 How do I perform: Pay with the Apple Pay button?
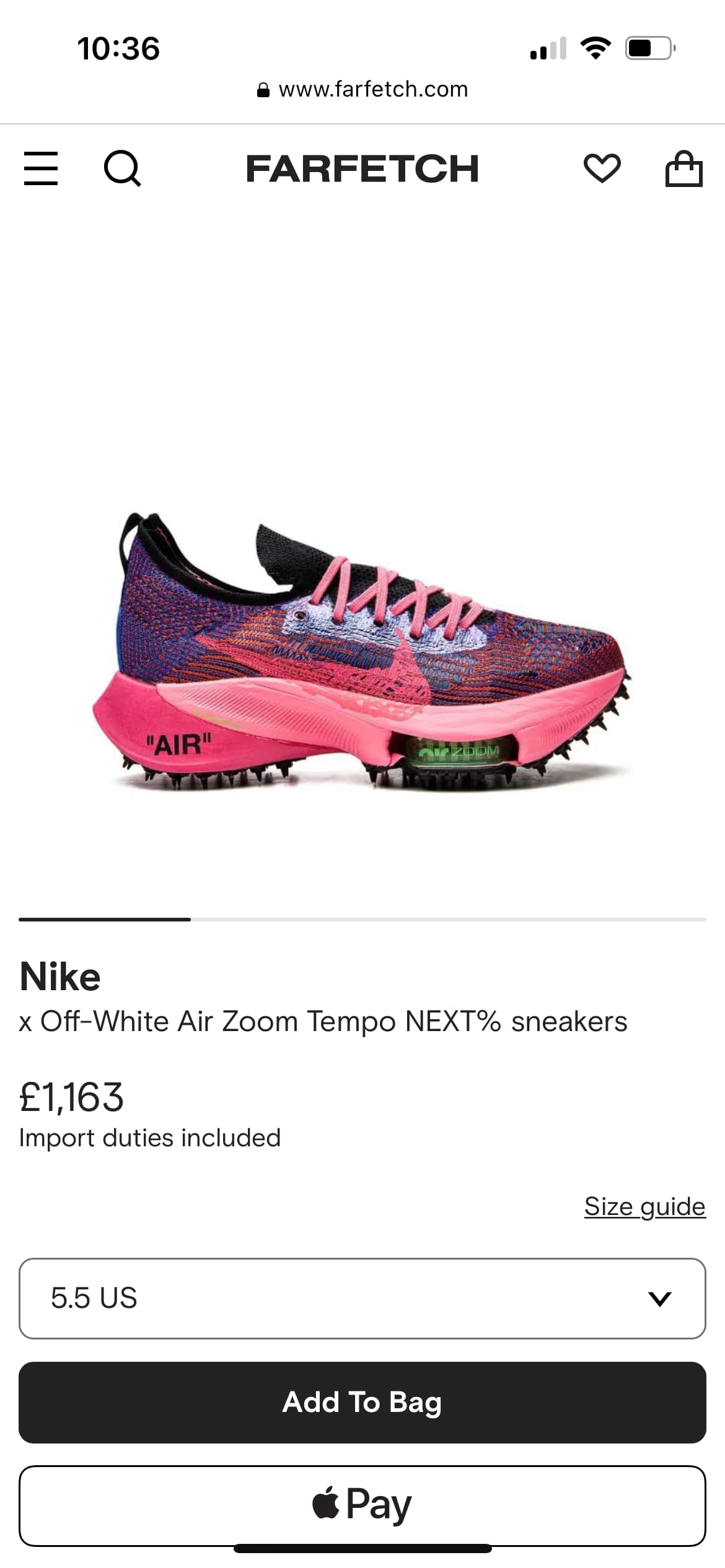[x=362, y=1505]
